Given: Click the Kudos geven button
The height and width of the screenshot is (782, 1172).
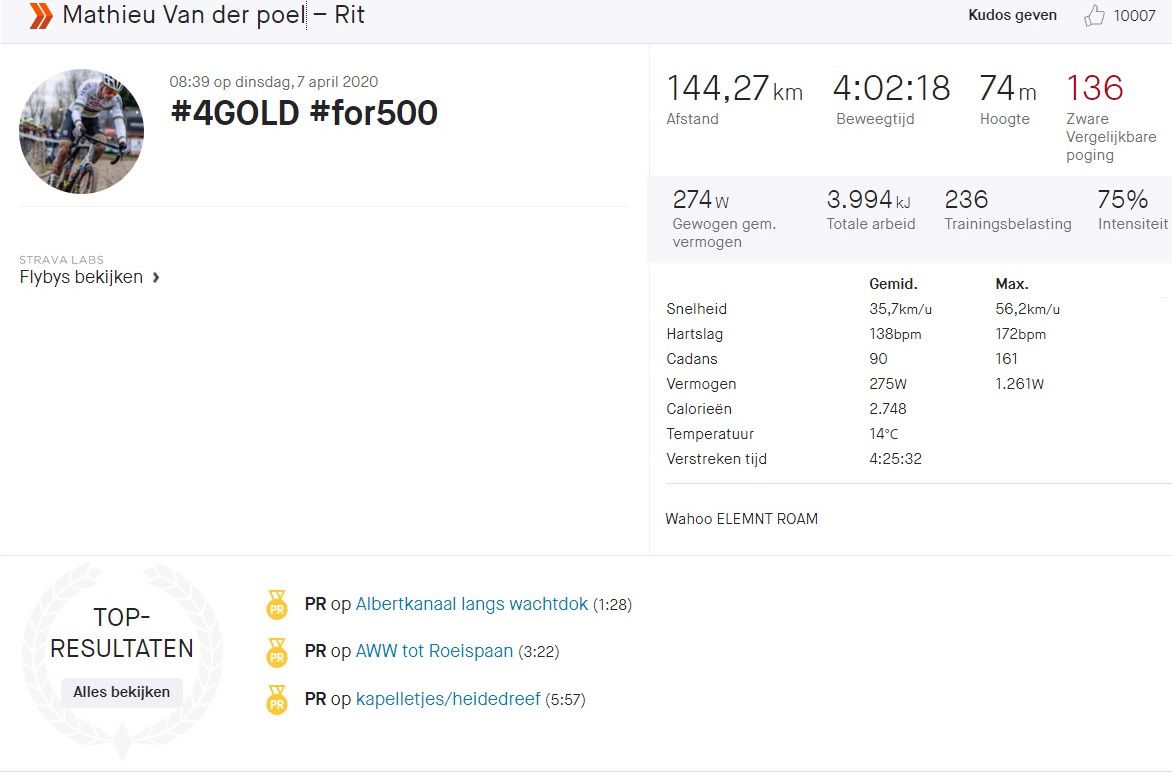Looking at the screenshot, I should pos(1012,15).
